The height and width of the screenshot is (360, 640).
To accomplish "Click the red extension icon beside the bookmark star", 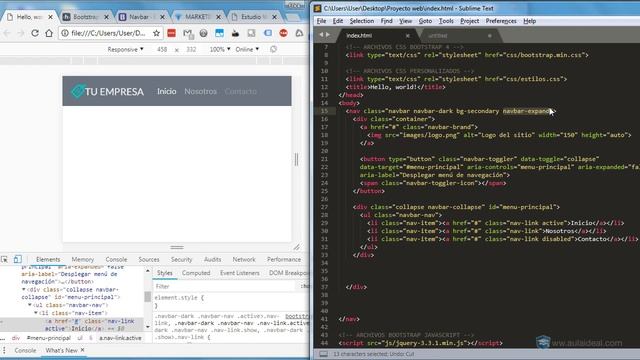I will tap(171, 33).
